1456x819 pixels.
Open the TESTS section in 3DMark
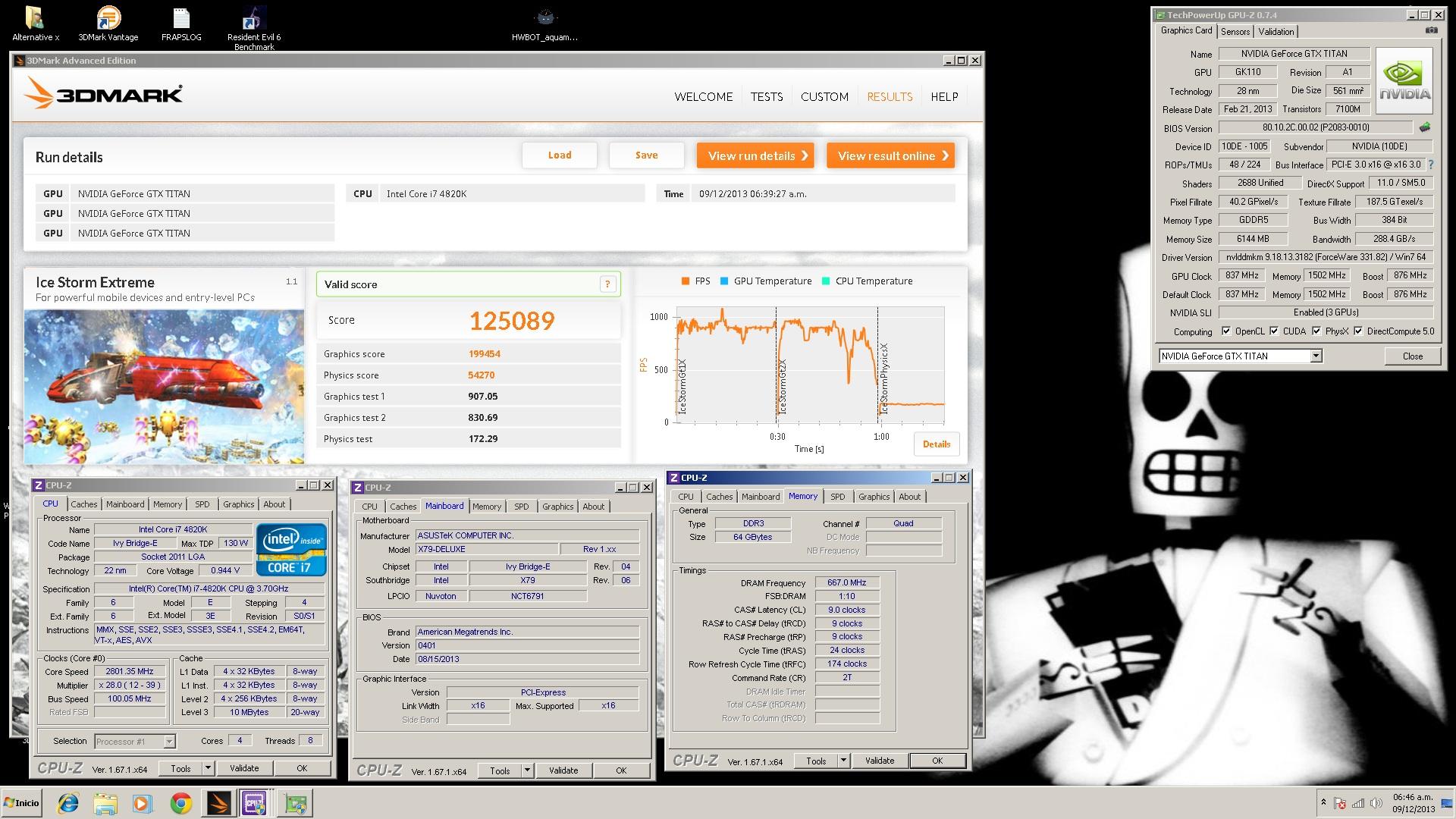pyautogui.click(x=767, y=96)
